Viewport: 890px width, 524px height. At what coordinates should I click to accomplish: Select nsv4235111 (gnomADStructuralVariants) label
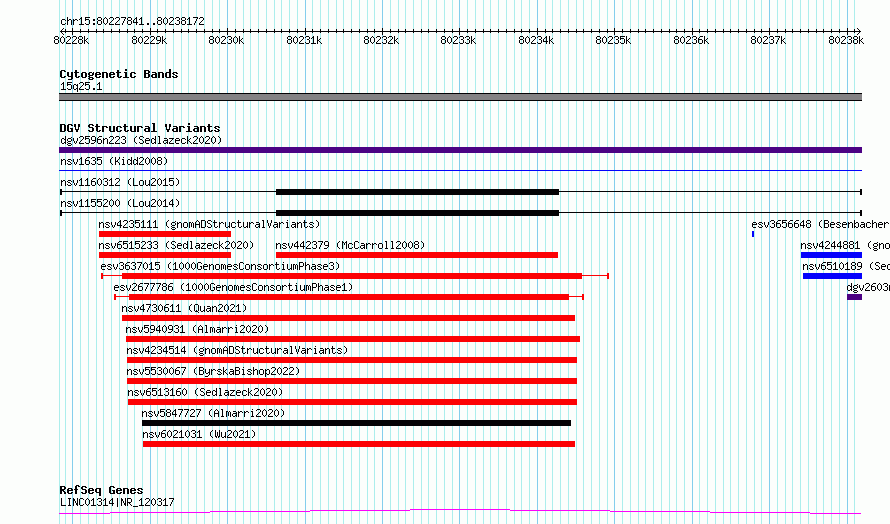209,224
